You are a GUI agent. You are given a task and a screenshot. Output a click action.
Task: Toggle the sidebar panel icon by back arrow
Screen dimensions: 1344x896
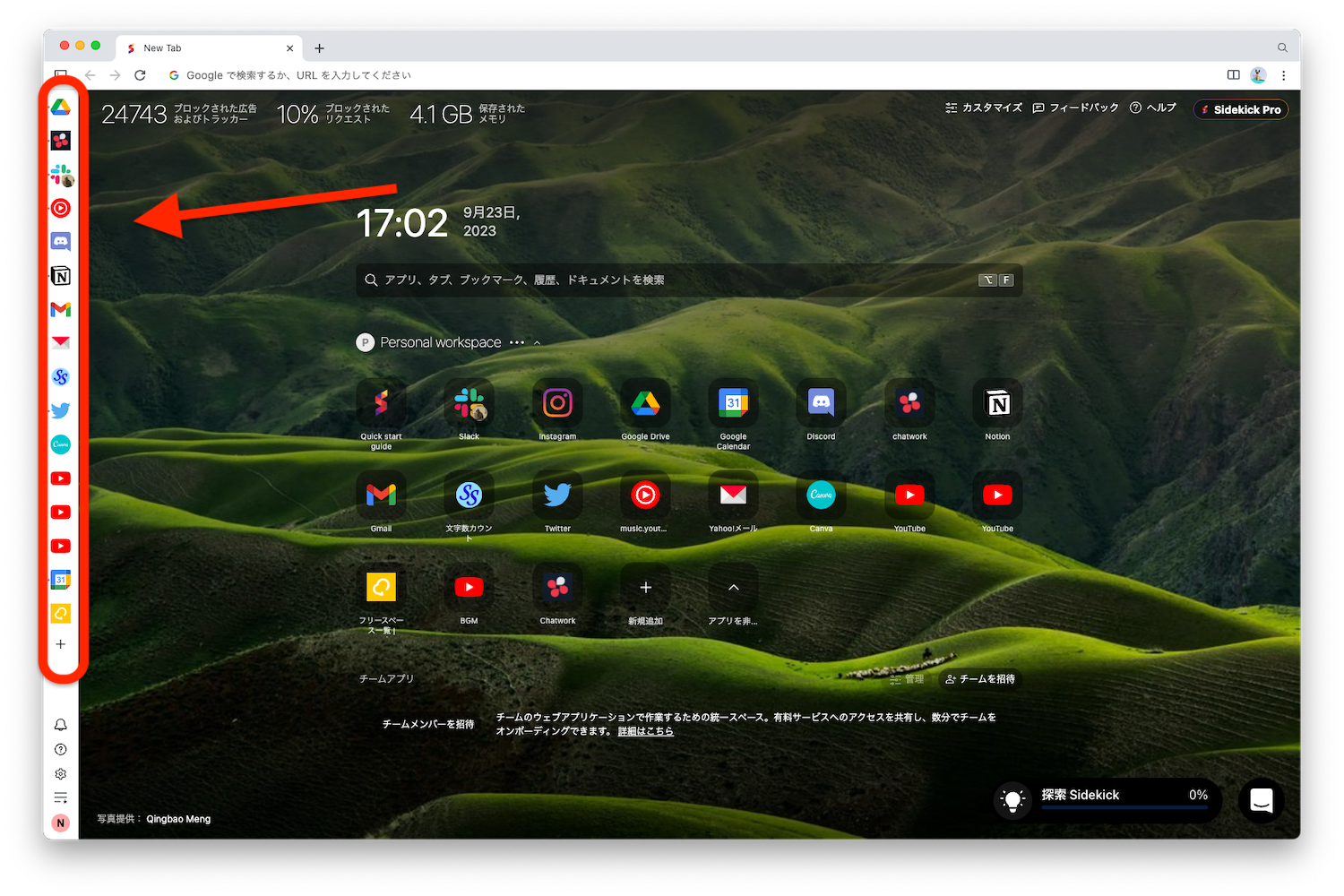[x=60, y=74]
